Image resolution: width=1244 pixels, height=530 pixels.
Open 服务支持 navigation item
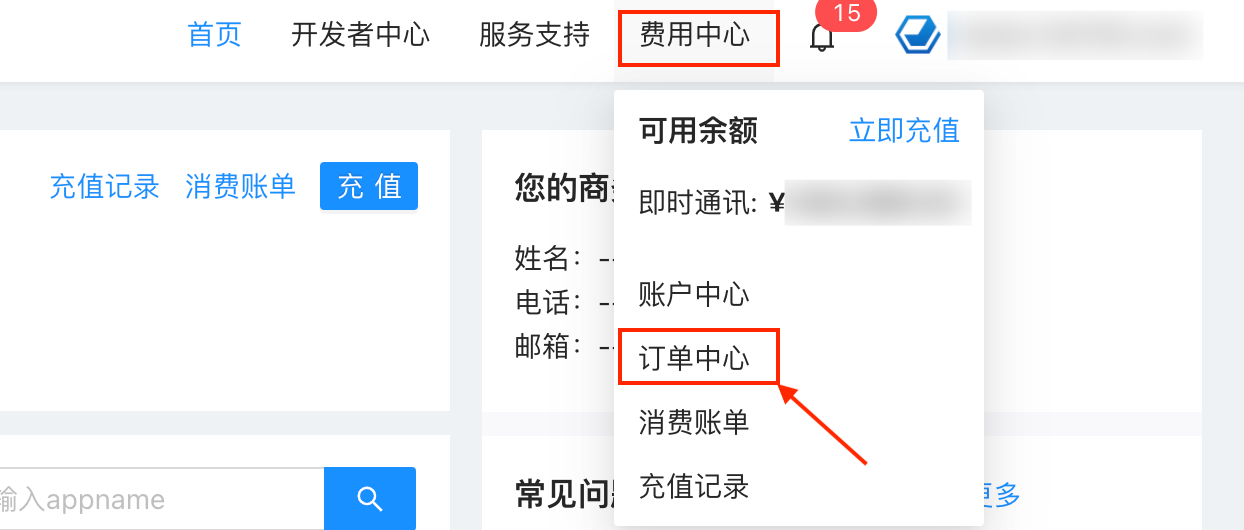pyautogui.click(x=534, y=35)
